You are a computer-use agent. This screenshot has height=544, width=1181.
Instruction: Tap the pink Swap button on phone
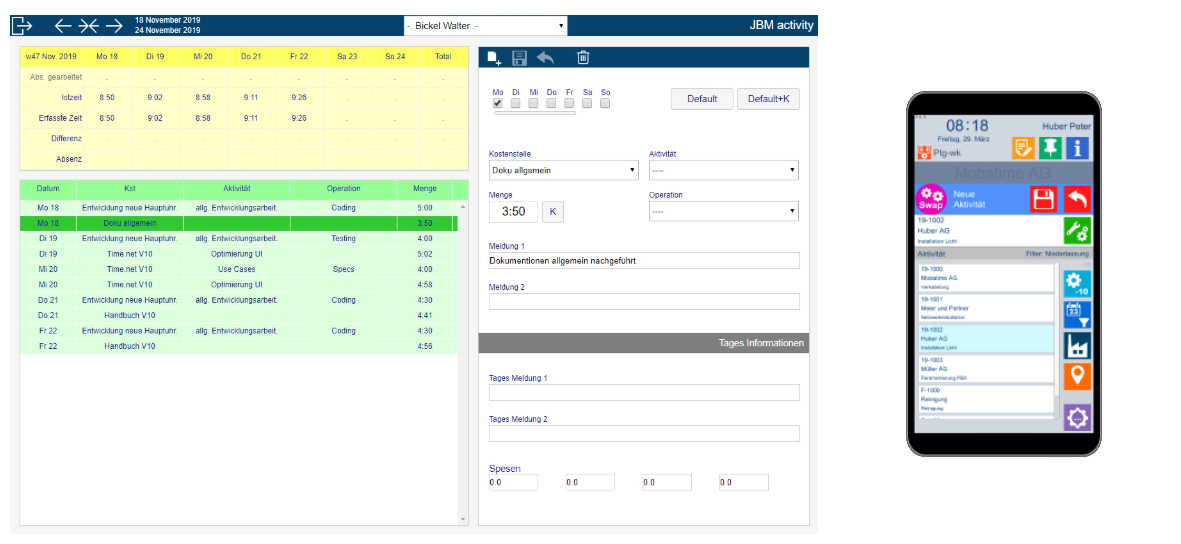click(931, 198)
